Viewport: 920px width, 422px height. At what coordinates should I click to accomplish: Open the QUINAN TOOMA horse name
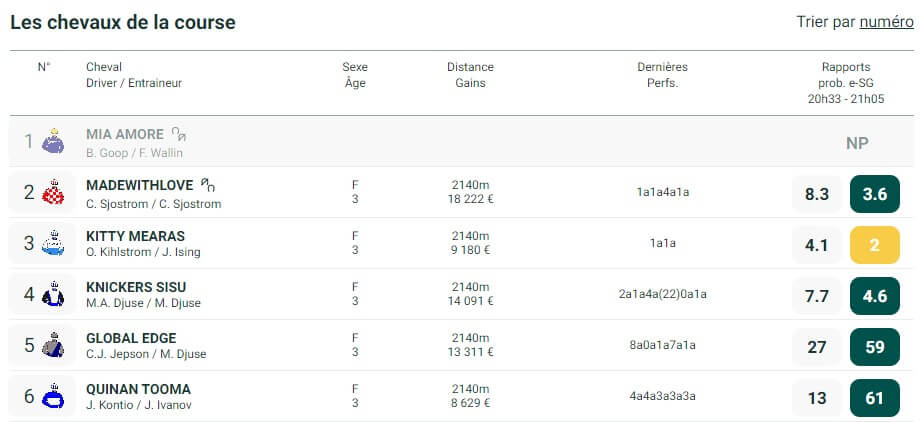pyautogui.click(x=138, y=390)
